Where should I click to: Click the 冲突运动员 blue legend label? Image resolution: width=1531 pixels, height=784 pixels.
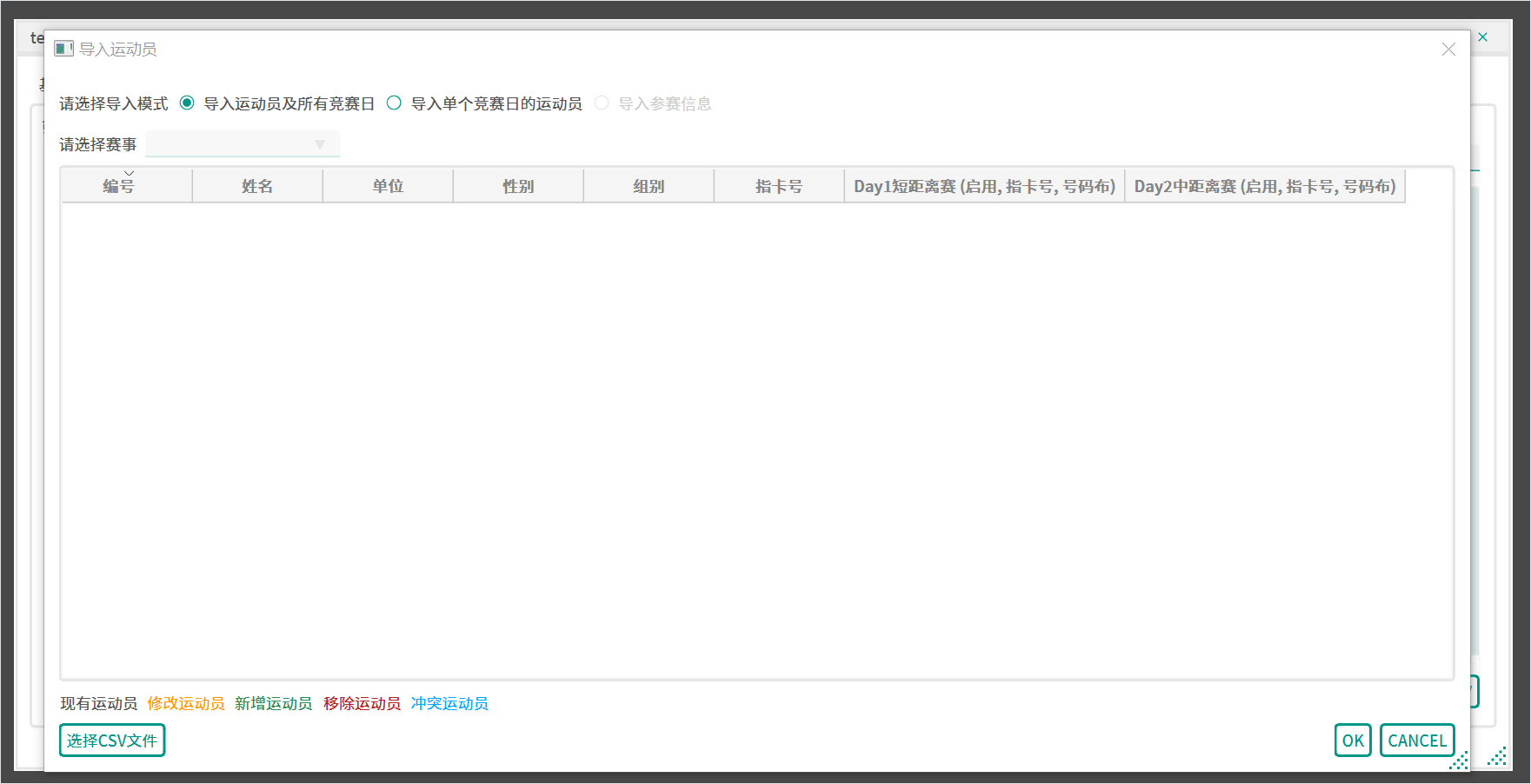449,703
